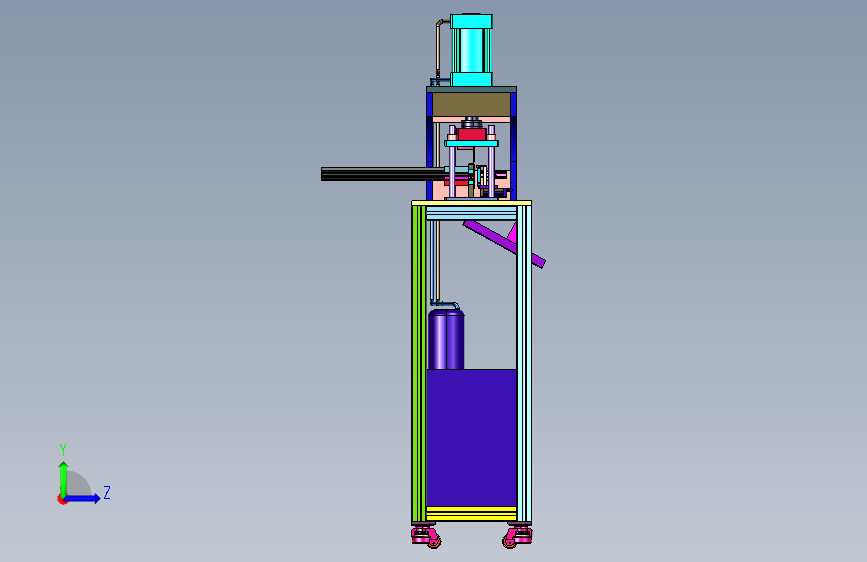
Task: Click the blue Z axis arrow of the triad
Action: pos(83,498)
